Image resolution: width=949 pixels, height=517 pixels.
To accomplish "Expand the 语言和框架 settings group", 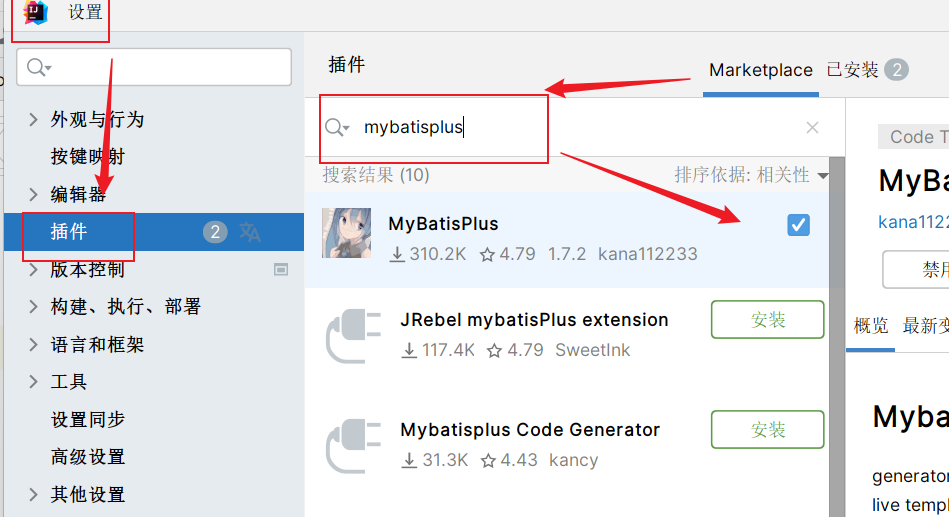I will pos(34,345).
